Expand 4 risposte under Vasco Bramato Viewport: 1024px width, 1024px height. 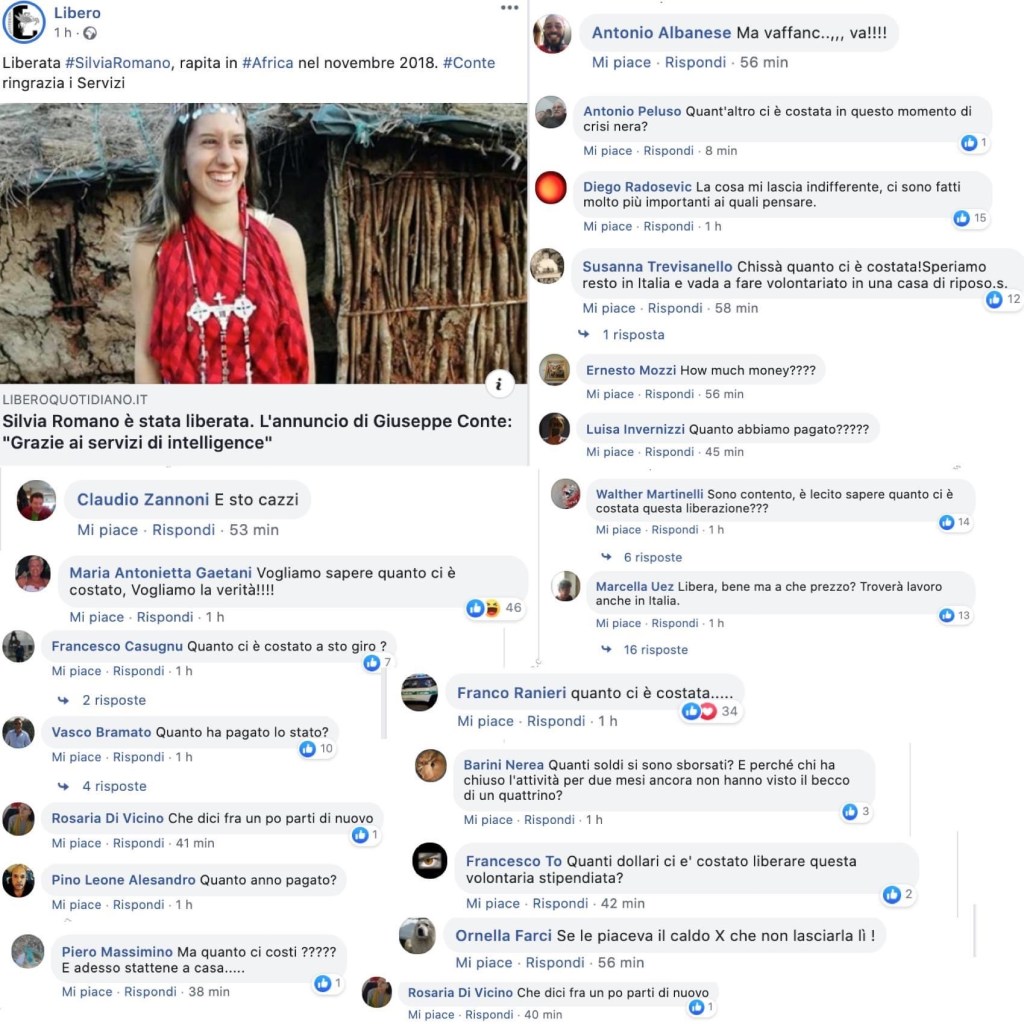point(114,786)
